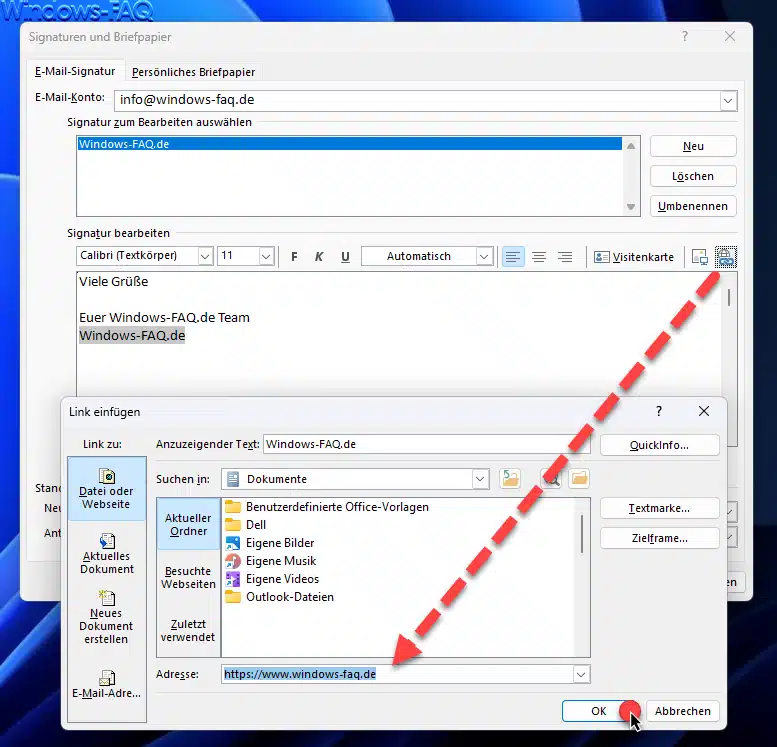Image resolution: width=777 pixels, height=747 pixels.
Task: Open the font size dropdown
Action: coord(266,256)
